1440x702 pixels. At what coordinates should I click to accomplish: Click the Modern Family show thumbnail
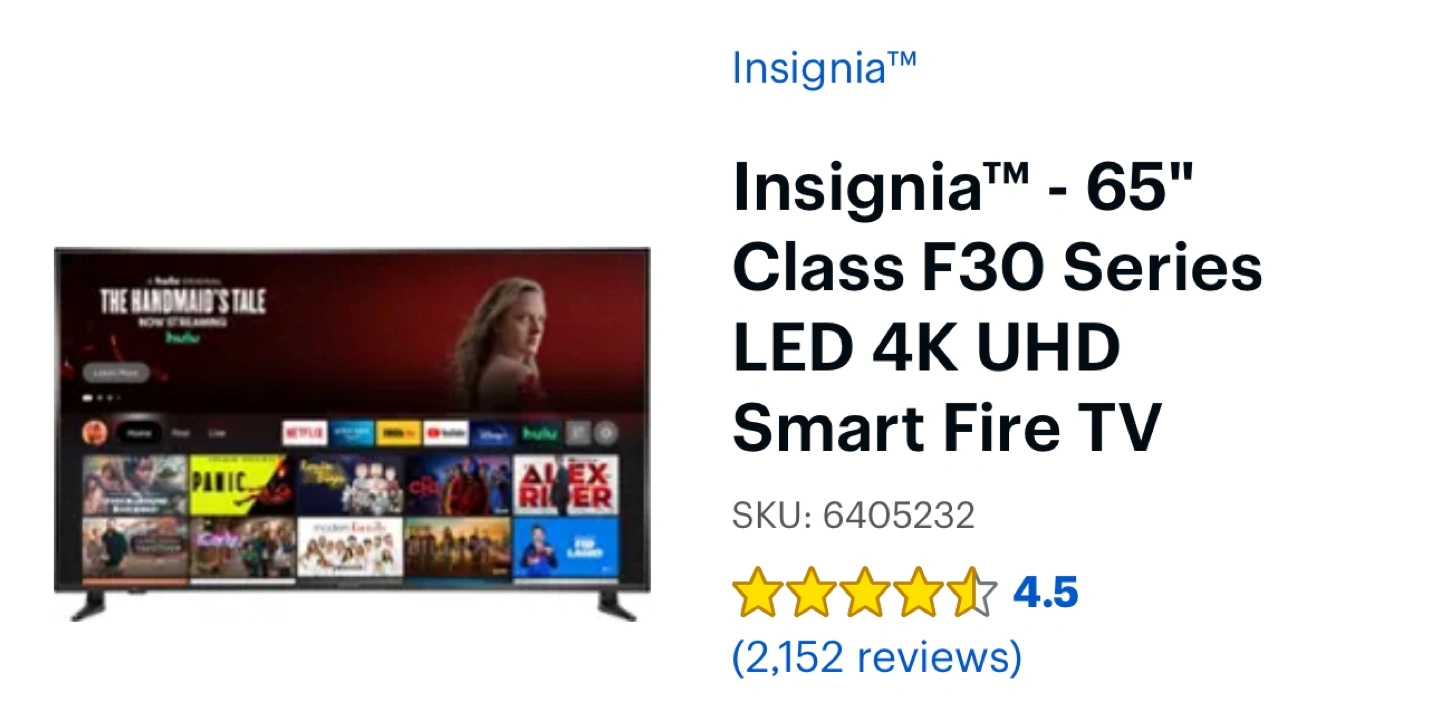pyautogui.click(x=349, y=547)
